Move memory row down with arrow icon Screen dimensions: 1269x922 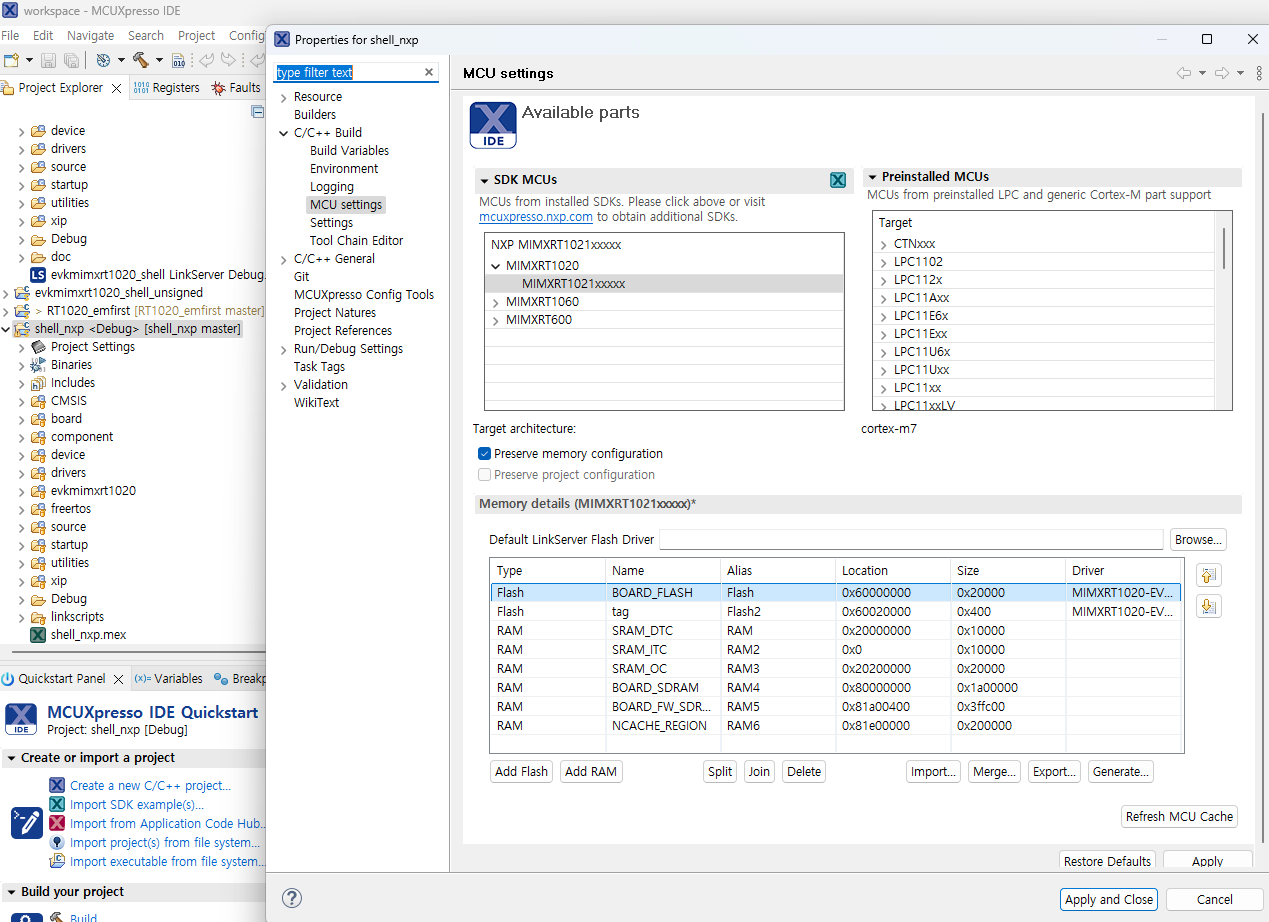[1209, 606]
